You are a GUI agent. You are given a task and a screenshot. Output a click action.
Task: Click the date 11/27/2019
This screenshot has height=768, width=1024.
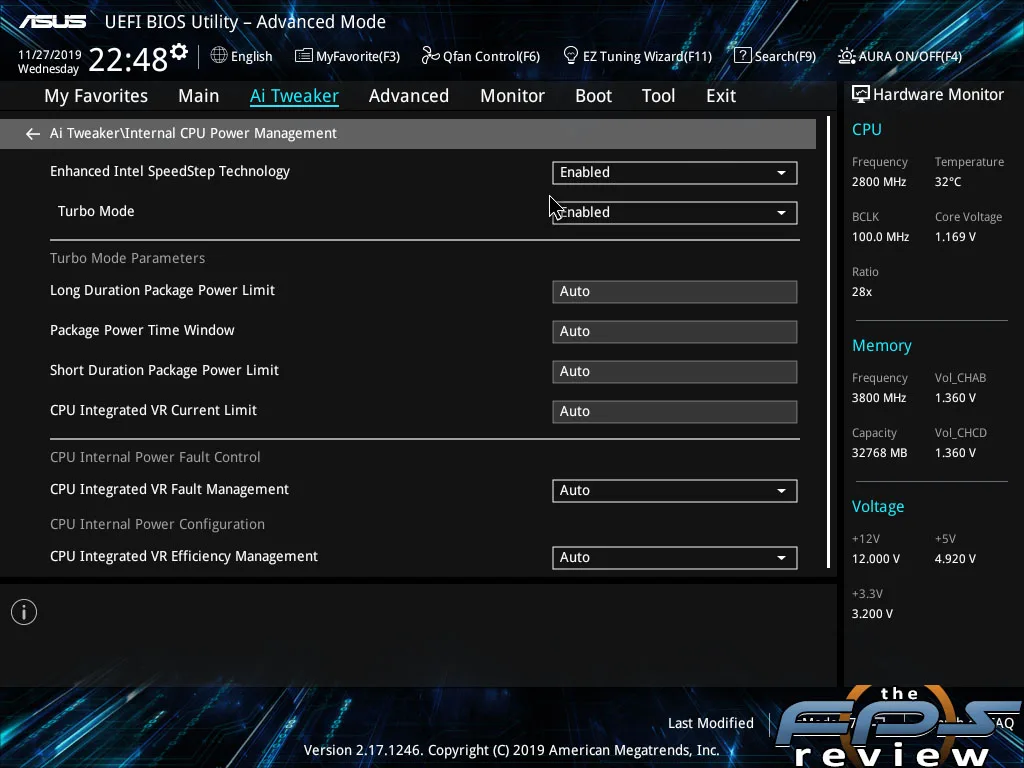click(50, 54)
